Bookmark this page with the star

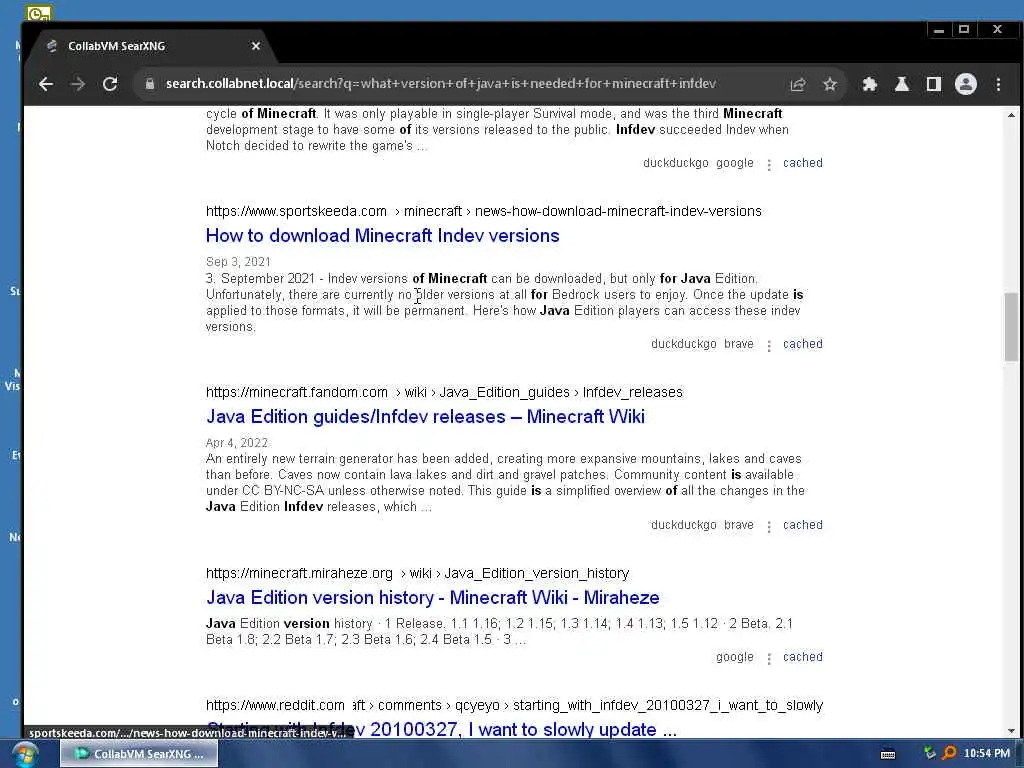[x=829, y=84]
